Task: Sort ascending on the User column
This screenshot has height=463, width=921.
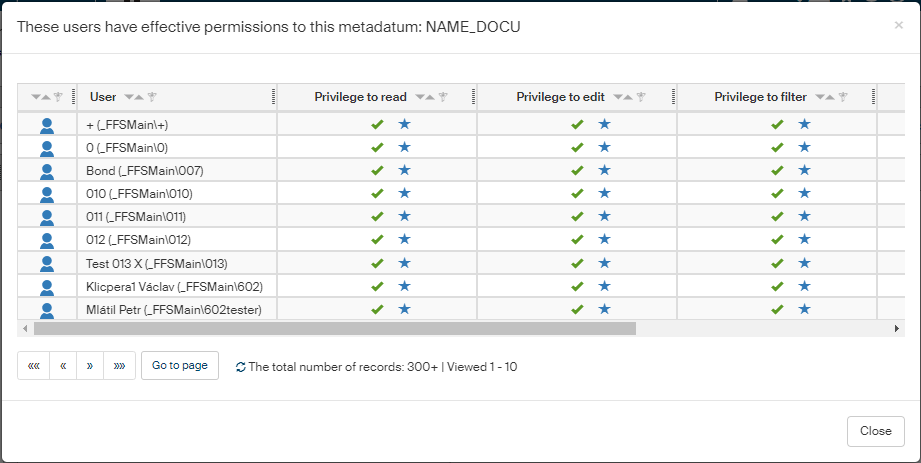Action: click(x=138, y=97)
